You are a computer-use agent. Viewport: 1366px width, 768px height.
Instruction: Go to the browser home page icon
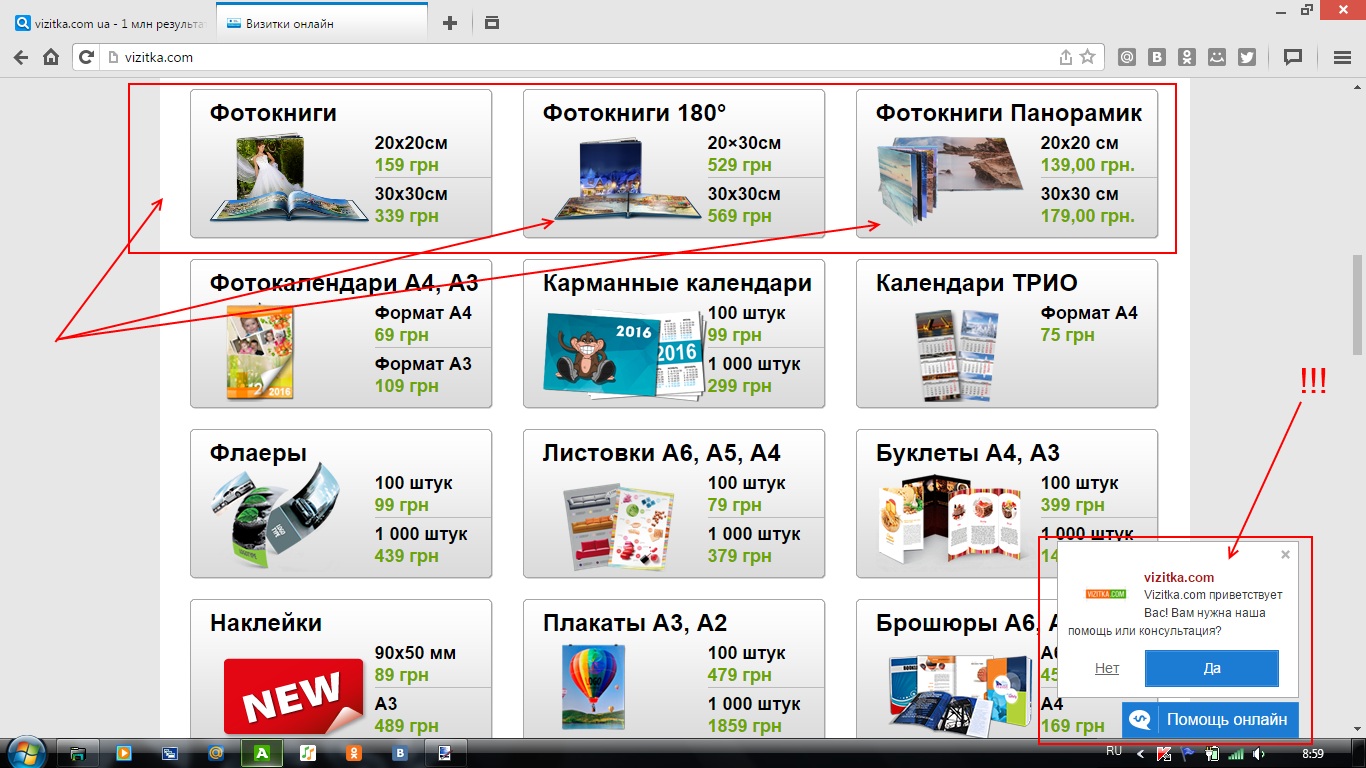[51, 58]
